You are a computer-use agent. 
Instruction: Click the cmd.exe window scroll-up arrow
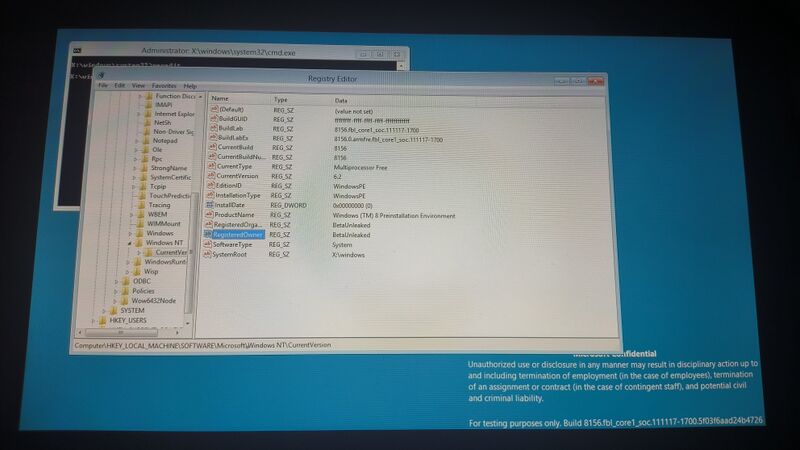pyautogui.click(x=401, y=65)
